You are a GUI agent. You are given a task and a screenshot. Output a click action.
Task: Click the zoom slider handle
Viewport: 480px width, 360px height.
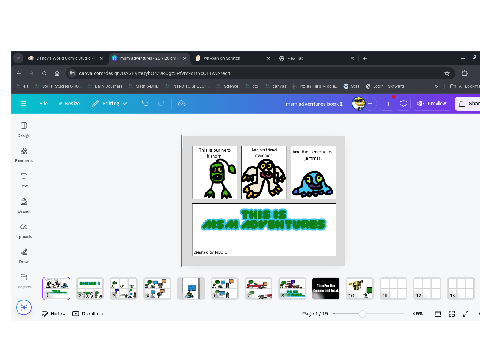362,314
